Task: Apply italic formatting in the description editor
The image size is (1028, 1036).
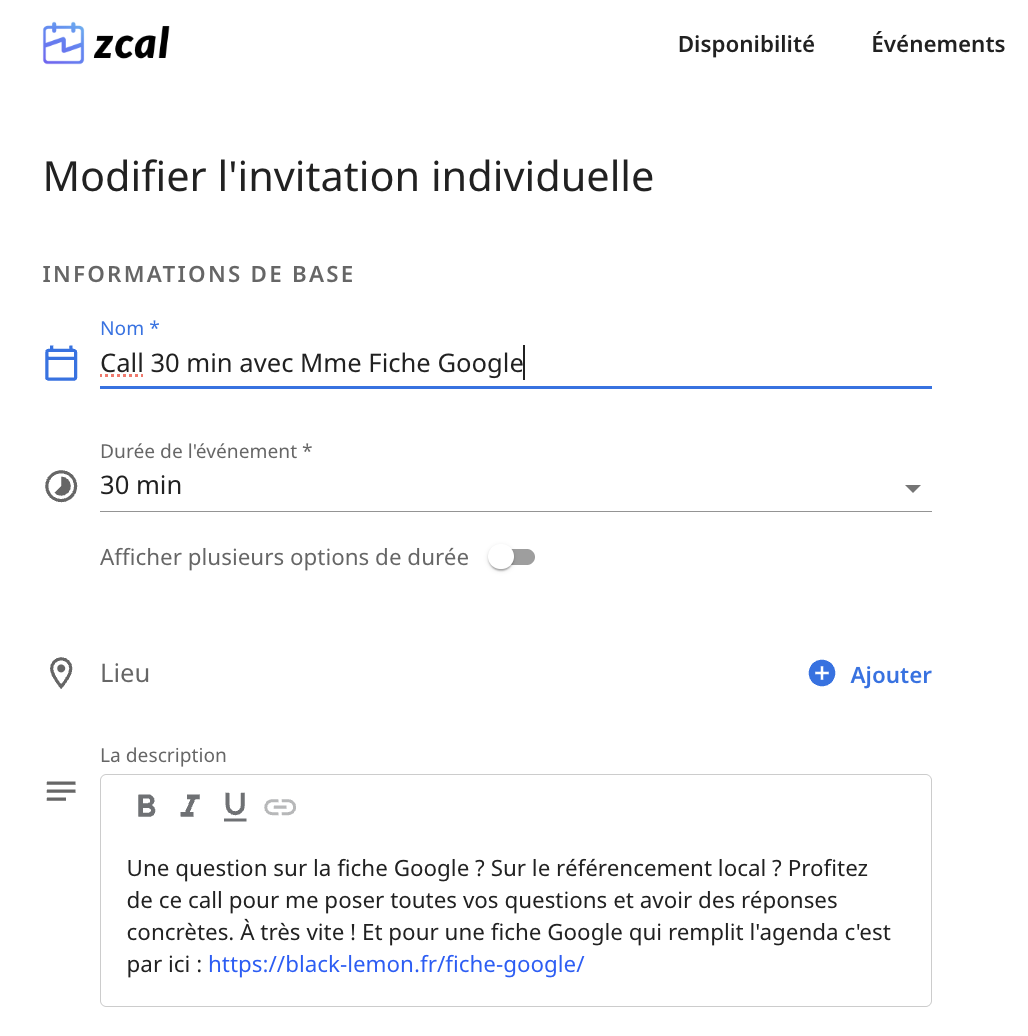Action: [x=190, y=806]
